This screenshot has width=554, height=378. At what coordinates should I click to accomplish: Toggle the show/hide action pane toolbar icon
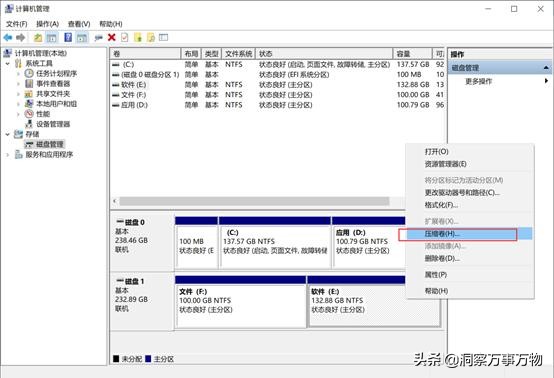[82, 37]
